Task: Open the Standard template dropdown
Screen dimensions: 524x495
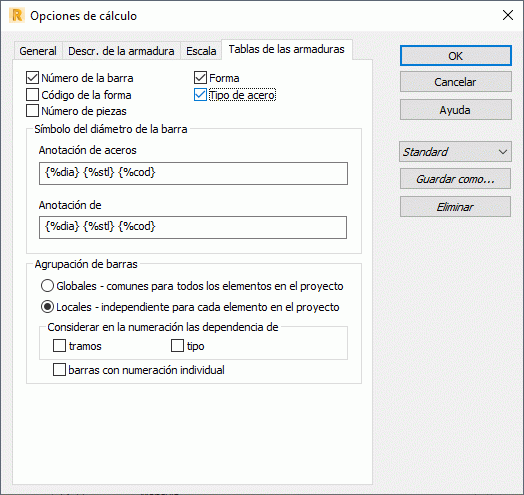Action: tap(455, 152)
